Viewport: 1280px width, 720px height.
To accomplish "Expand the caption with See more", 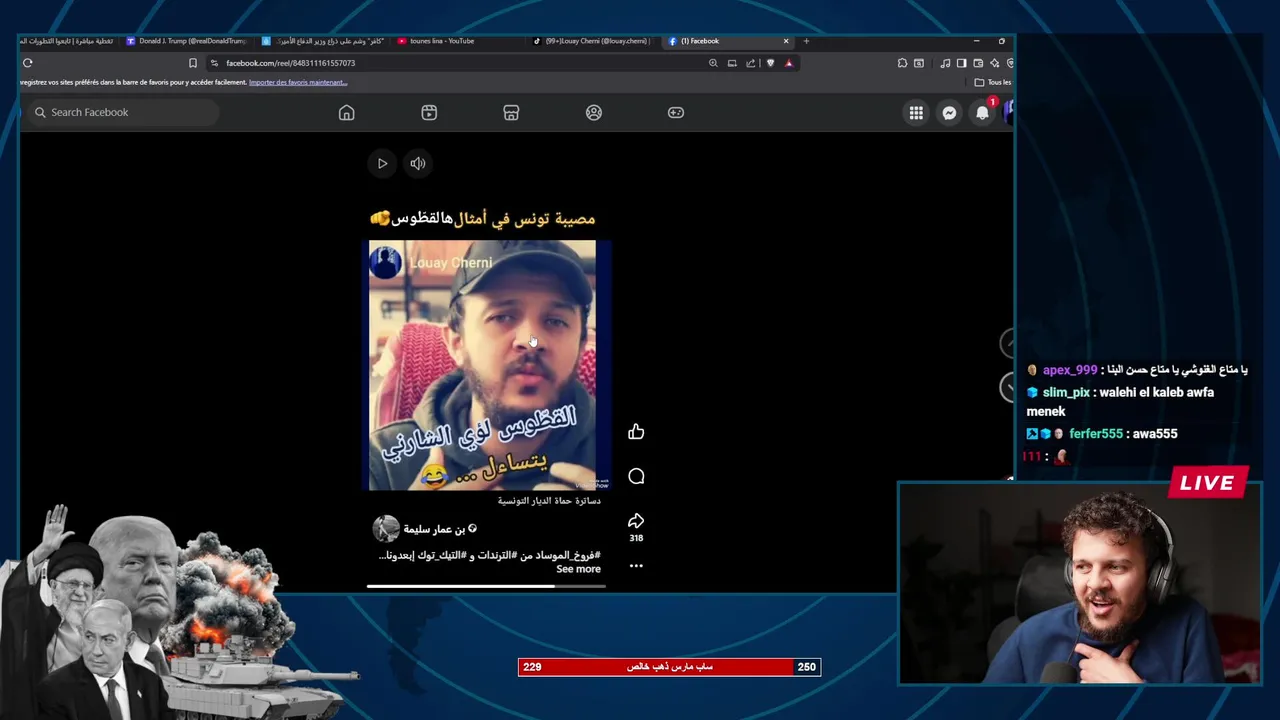I will click(578, 569).
